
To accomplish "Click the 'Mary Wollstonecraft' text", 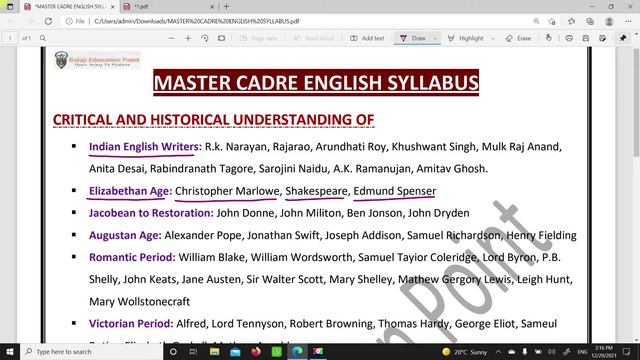I will (140, 302).
